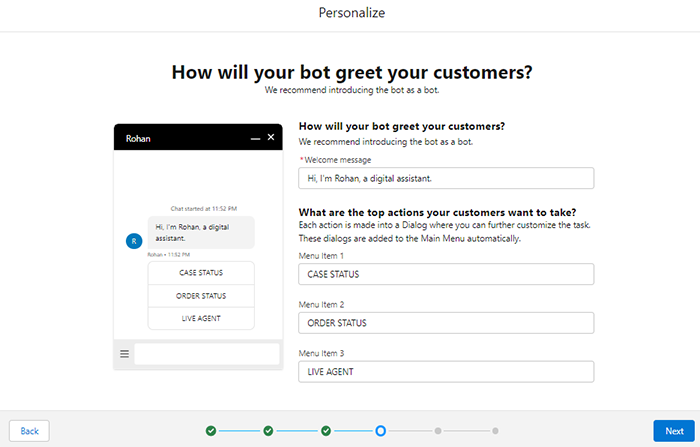Minimize the Rohan chat preview window
The image size is (700, 447).
point(255,138)
